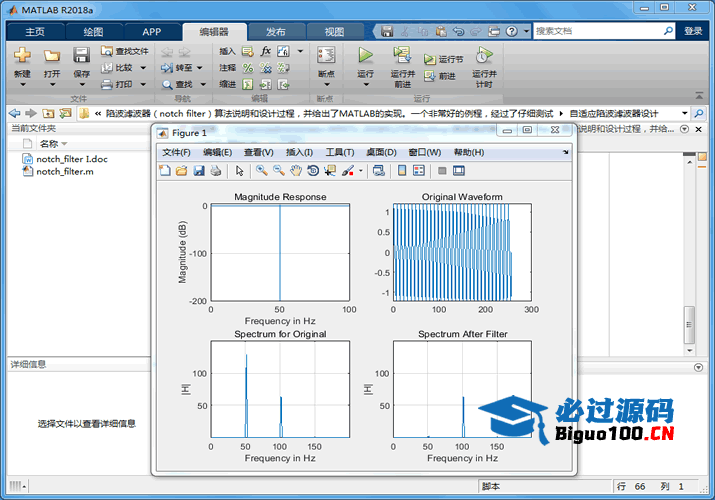Image resolution: width=715 pixels, height=500 pixels.
Task: Click the Advance (前进) button in ribbon
Action: coord(440,76)
